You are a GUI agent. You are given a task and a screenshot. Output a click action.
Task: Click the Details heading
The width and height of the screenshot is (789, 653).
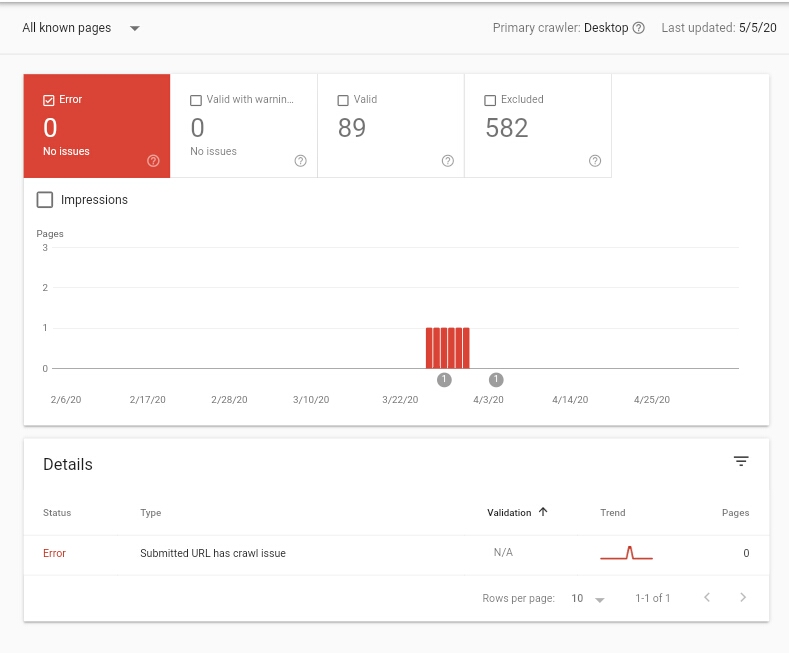(68, 464)
